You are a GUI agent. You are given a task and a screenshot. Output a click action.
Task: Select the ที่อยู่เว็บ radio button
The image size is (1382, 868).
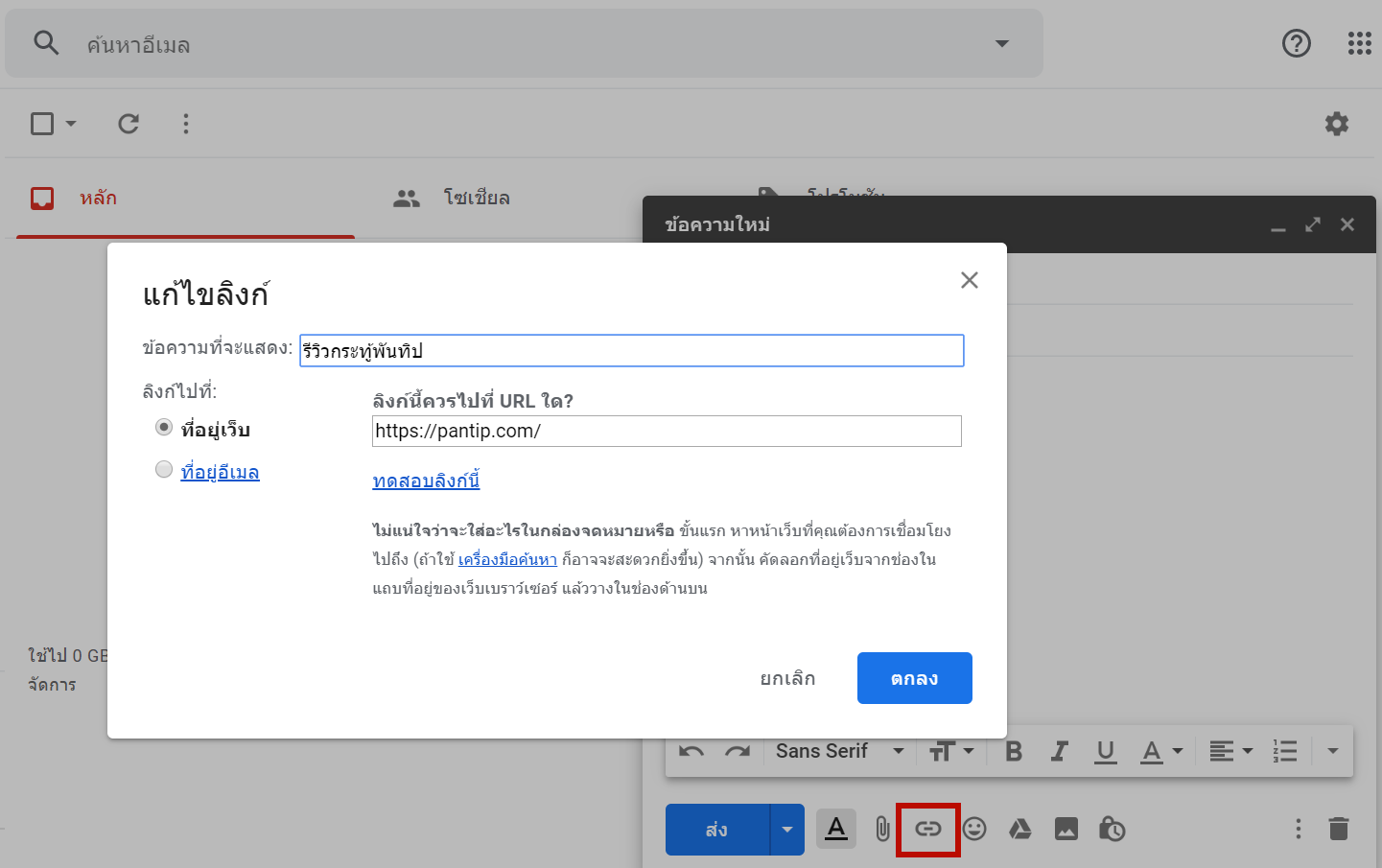click(164, 428)
